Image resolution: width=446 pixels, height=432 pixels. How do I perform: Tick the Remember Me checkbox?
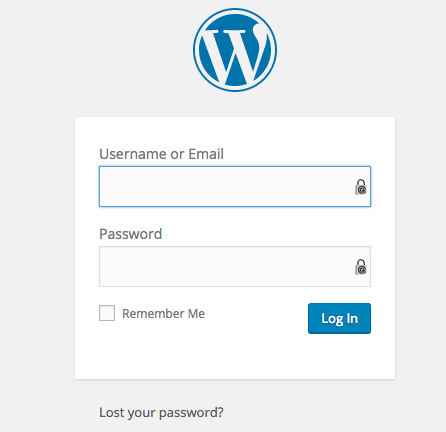click(x=107, y=313)
